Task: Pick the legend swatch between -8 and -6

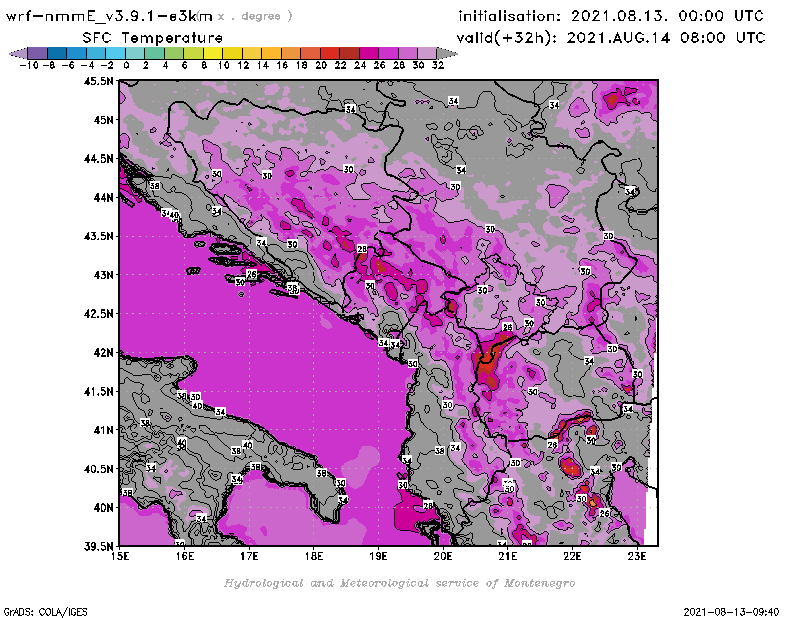Action: pyautogui.click(x=57, y=53)
